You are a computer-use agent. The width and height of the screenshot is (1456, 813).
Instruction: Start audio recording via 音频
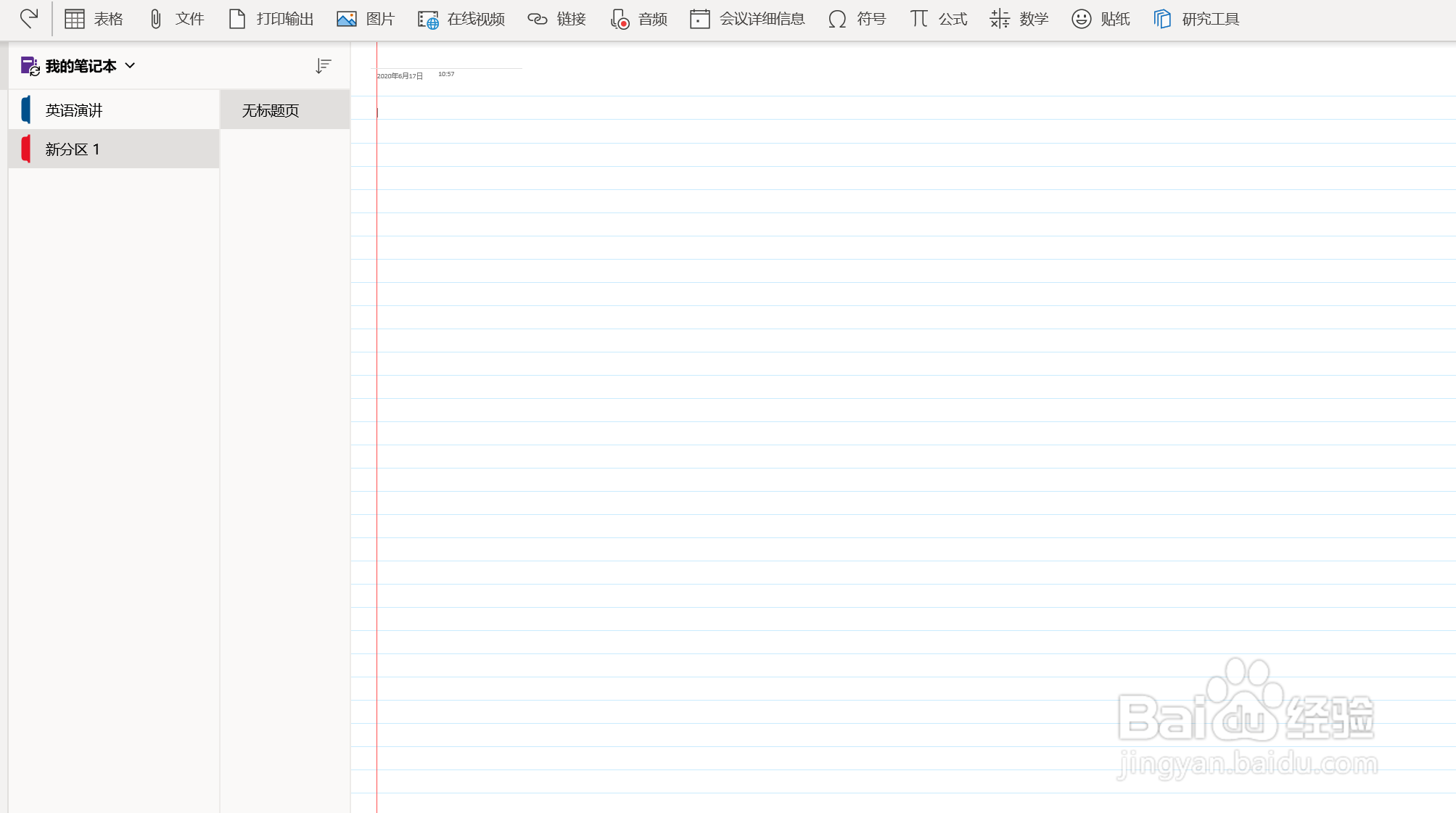[x=638, y=19]
